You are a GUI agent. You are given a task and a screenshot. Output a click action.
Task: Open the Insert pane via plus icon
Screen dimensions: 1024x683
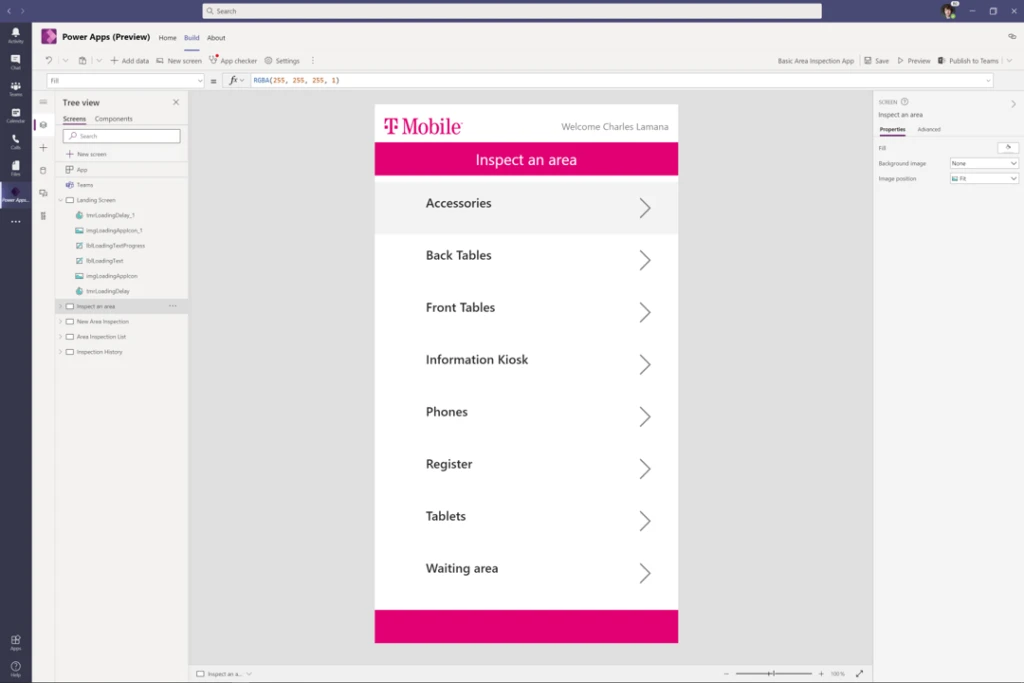coord(42,148)
